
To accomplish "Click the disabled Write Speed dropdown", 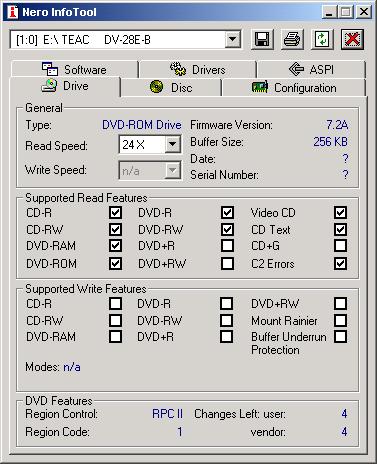I will (x=150, y=171).
